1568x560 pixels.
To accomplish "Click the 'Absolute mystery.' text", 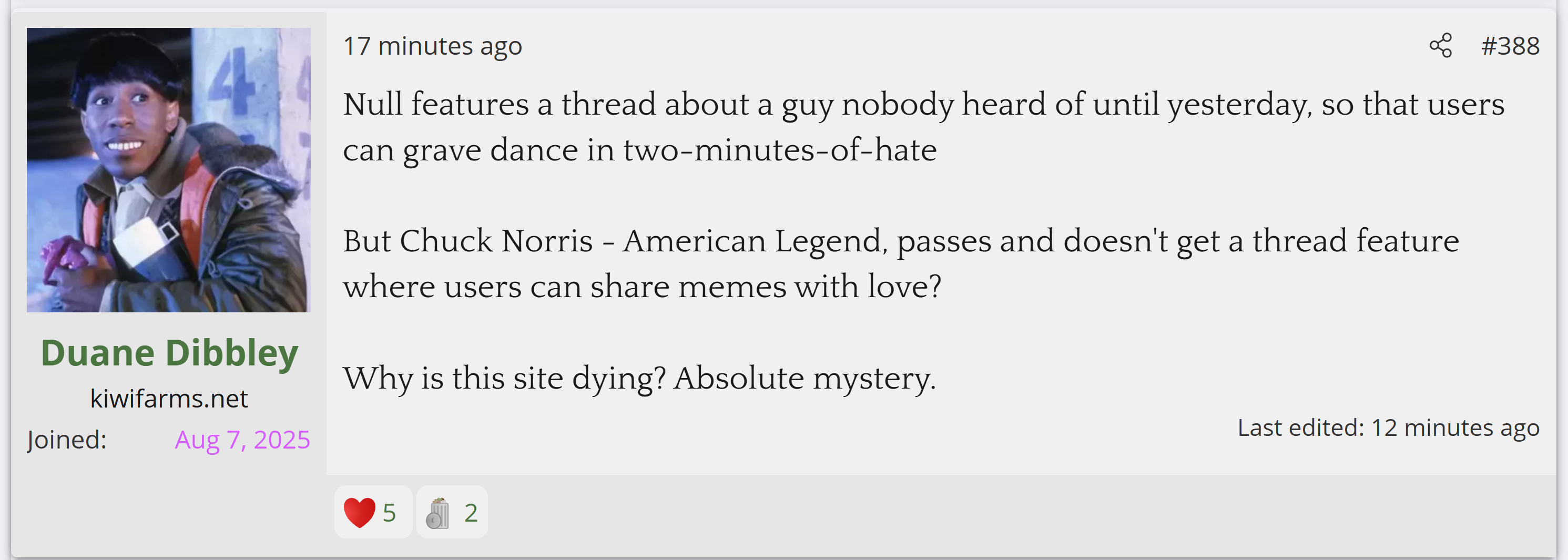I will pyautogui.click(x=805, y=378).
